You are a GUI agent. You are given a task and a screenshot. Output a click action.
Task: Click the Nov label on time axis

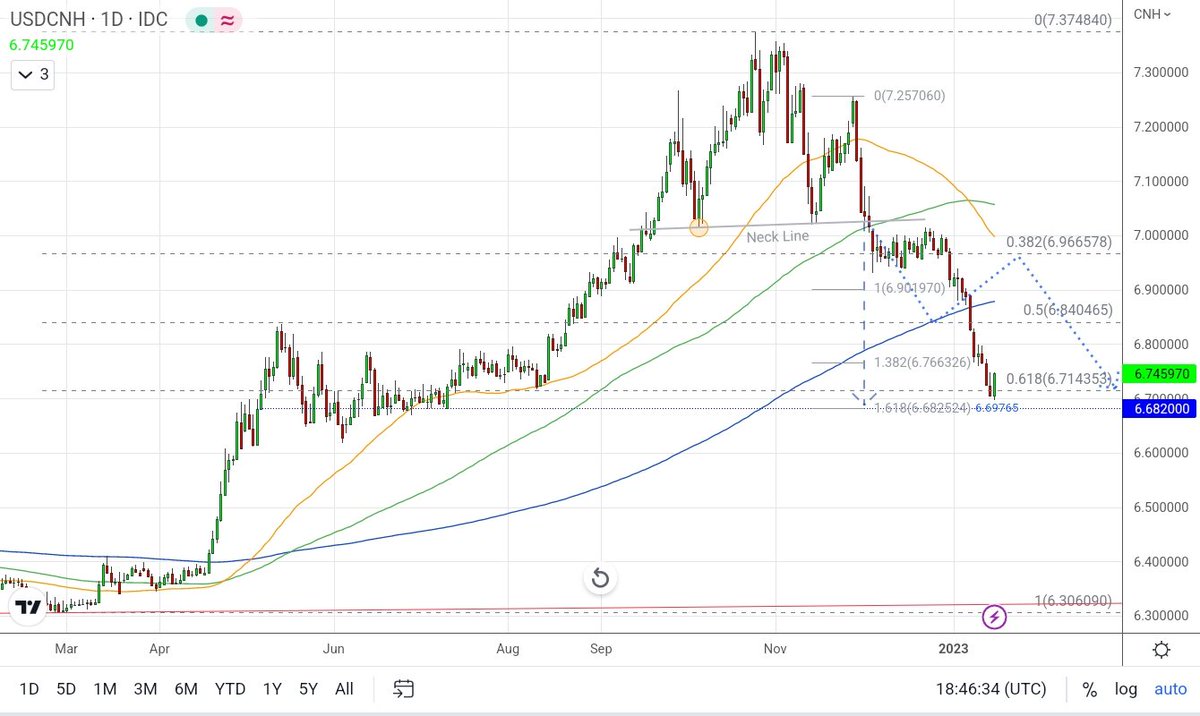(776, 648)
